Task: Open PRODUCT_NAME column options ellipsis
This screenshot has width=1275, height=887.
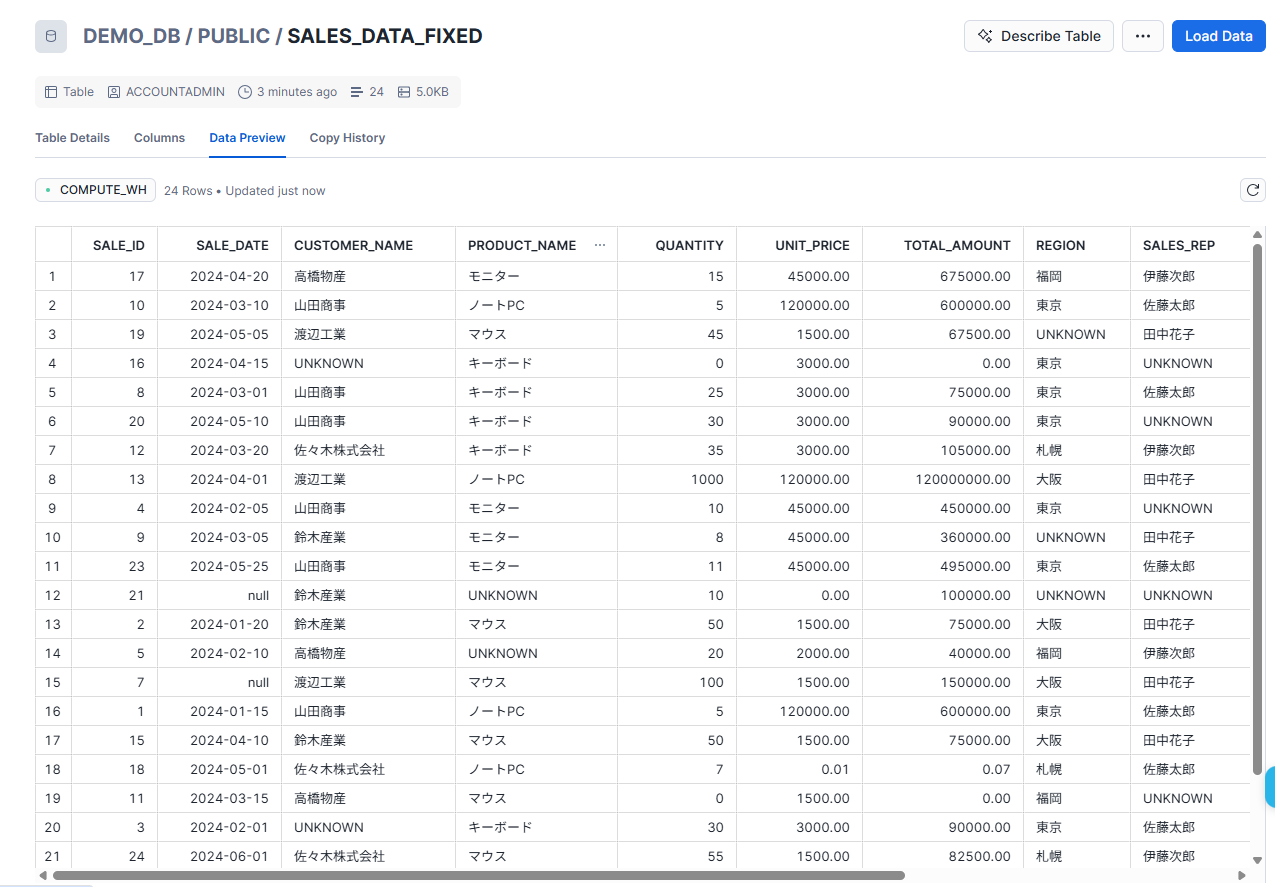Action: (x=600, y=245)
